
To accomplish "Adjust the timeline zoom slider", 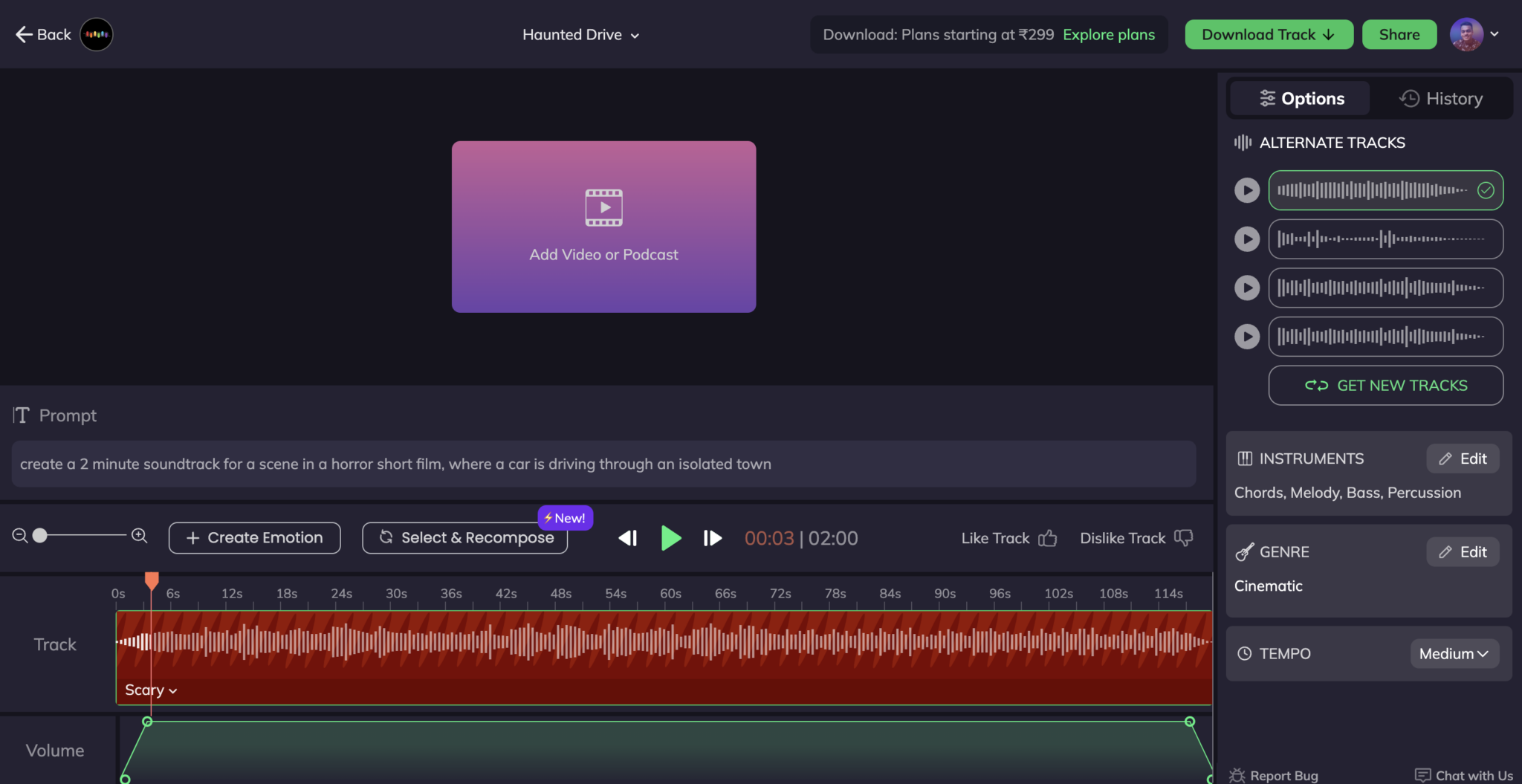I will [x=39, y=536].
